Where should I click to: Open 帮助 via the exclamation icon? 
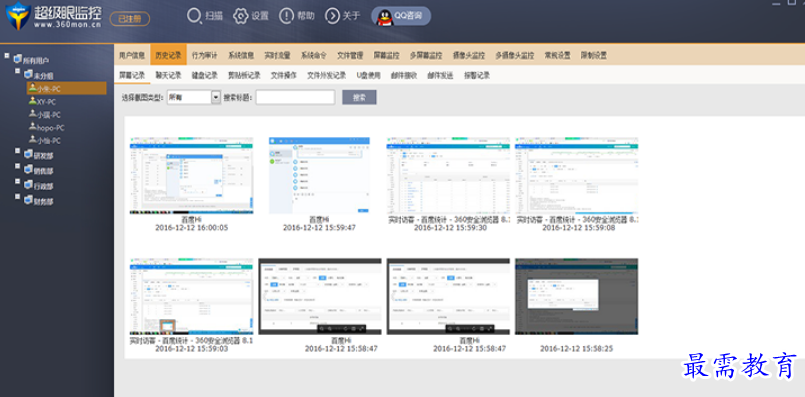(286, 16)
